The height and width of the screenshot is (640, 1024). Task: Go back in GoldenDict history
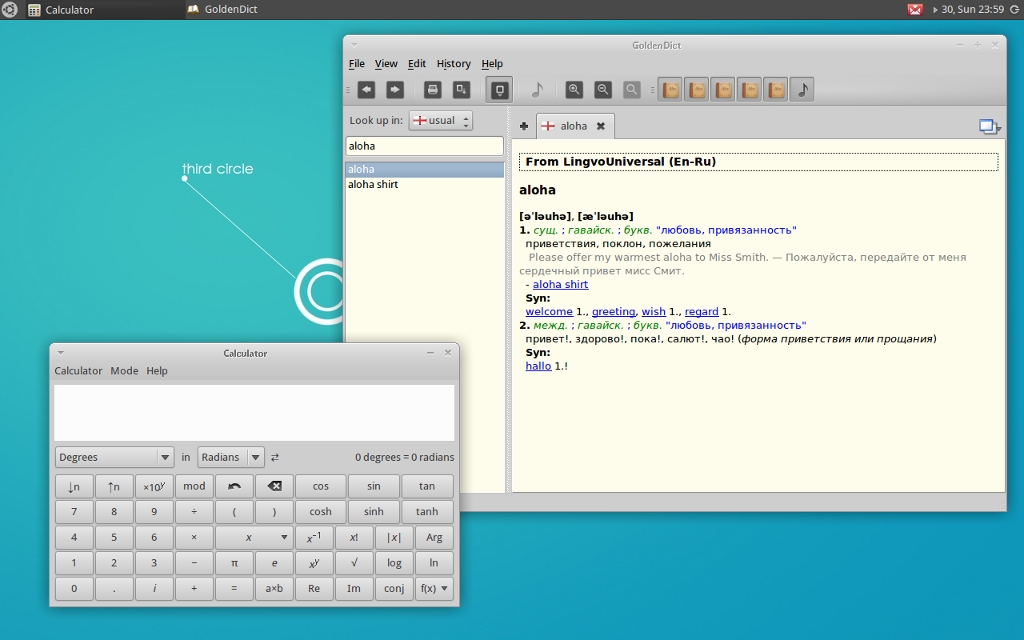tap(366, 89)
